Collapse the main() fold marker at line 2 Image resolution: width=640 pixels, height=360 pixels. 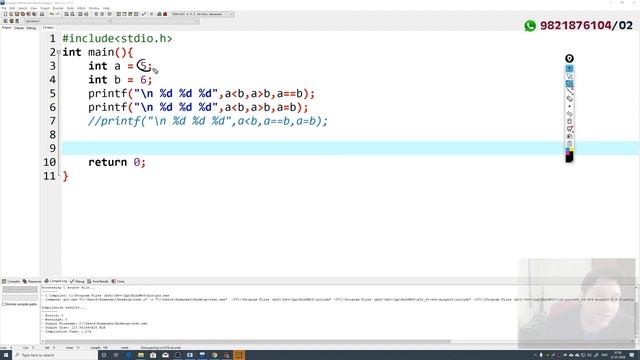pos(58,52)
